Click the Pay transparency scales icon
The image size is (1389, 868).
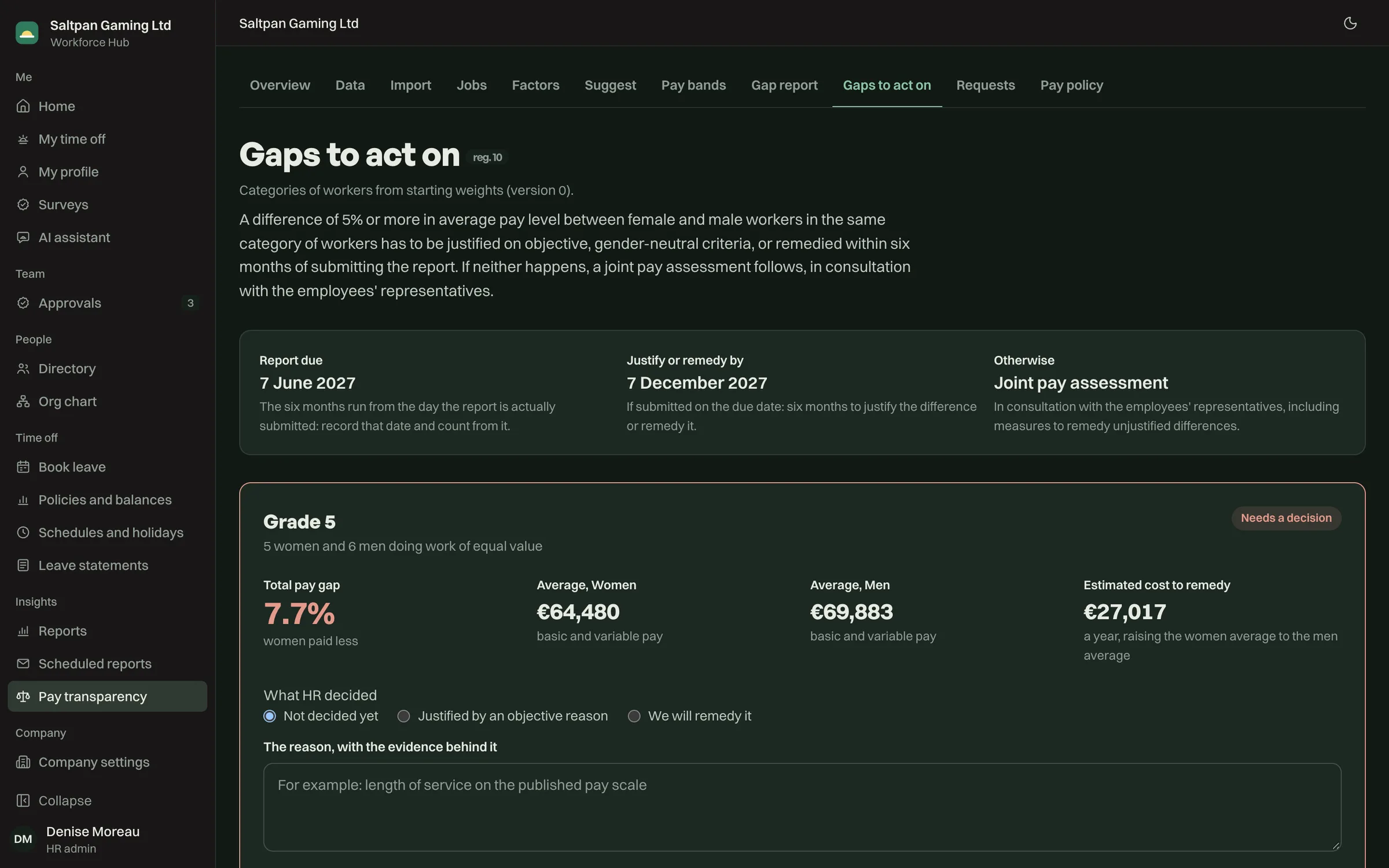[23, 697]
